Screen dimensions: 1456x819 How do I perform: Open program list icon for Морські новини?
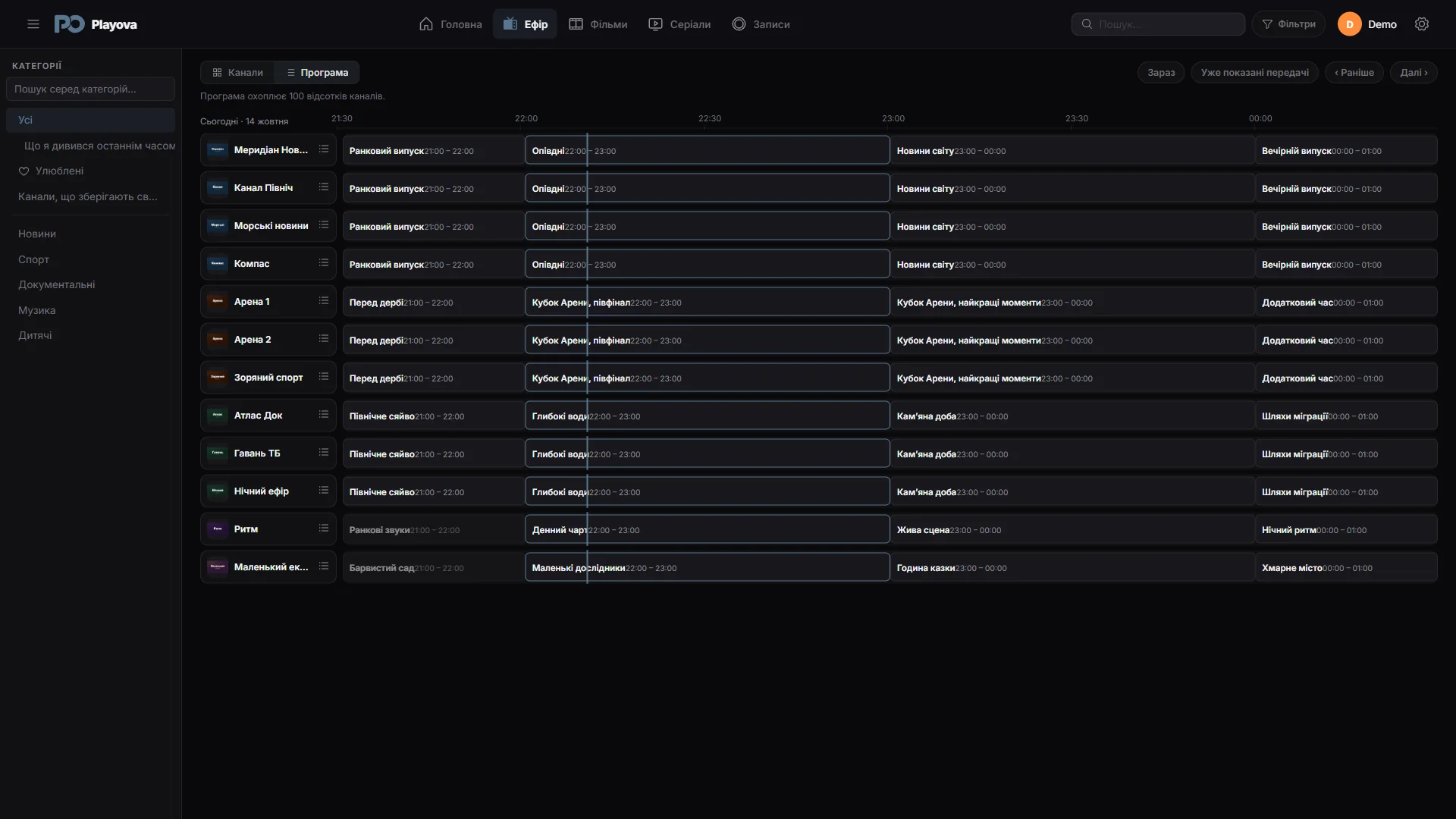[x=324, y=225]
